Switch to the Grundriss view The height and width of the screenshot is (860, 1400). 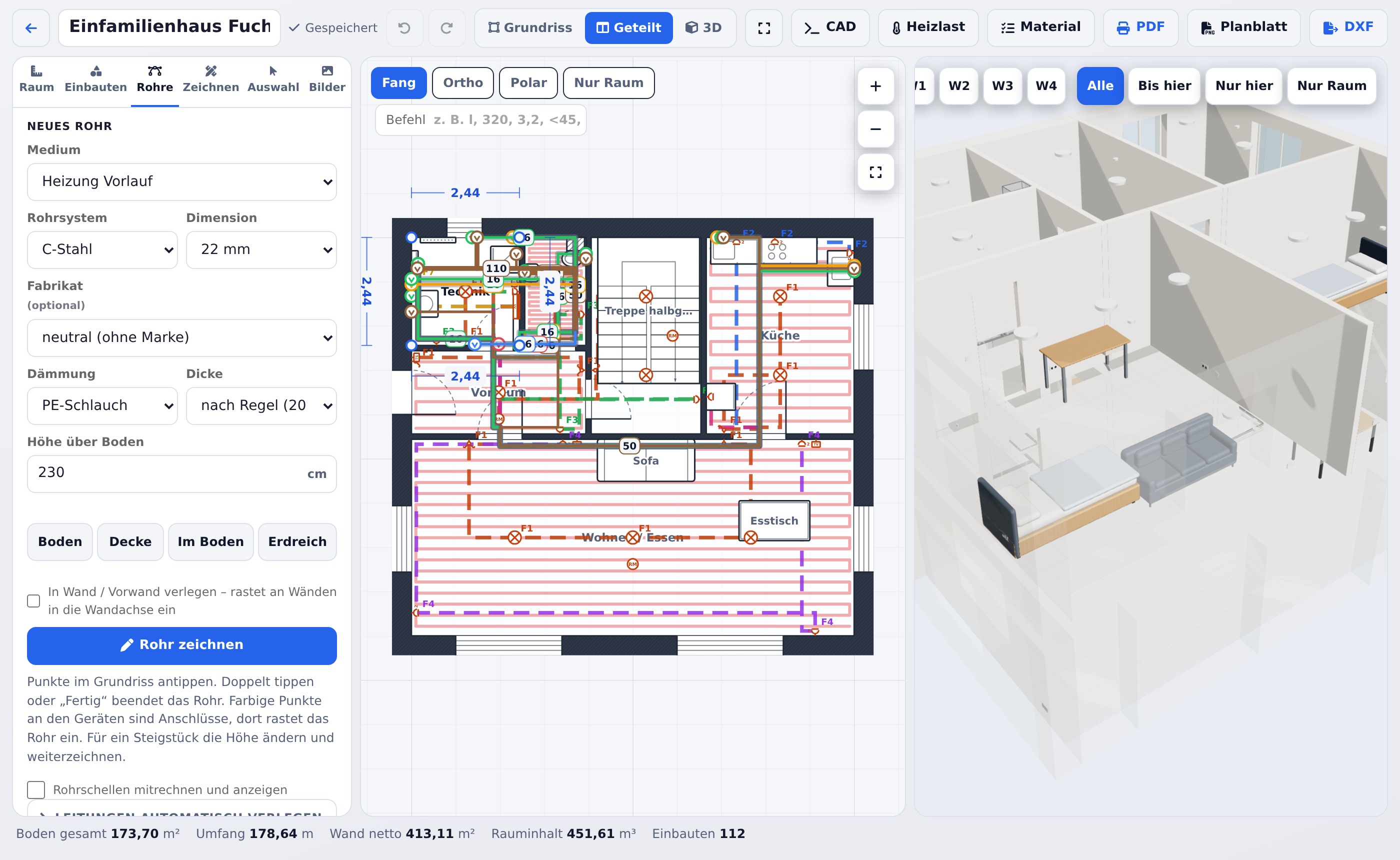pyautogui.click(x=530, y=28)
